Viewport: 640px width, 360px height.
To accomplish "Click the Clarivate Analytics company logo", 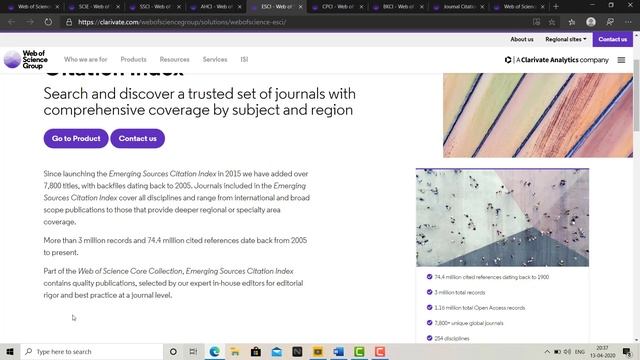I will 557,60.
